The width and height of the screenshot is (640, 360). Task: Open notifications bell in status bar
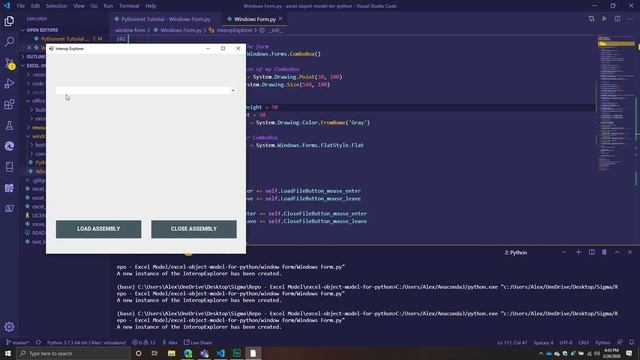[631, 342]
